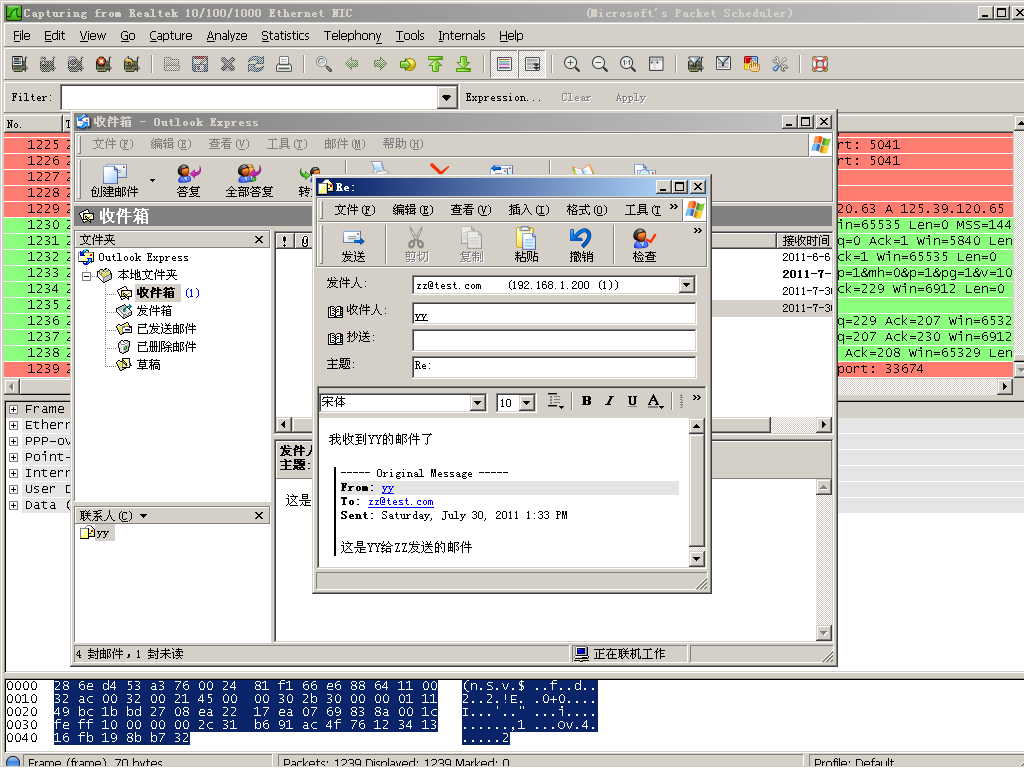The height and width of the screenshot is (768, 1024).
Task: Click Wireshark print icon
Action: pyautogui.click(x=284, y=63)
